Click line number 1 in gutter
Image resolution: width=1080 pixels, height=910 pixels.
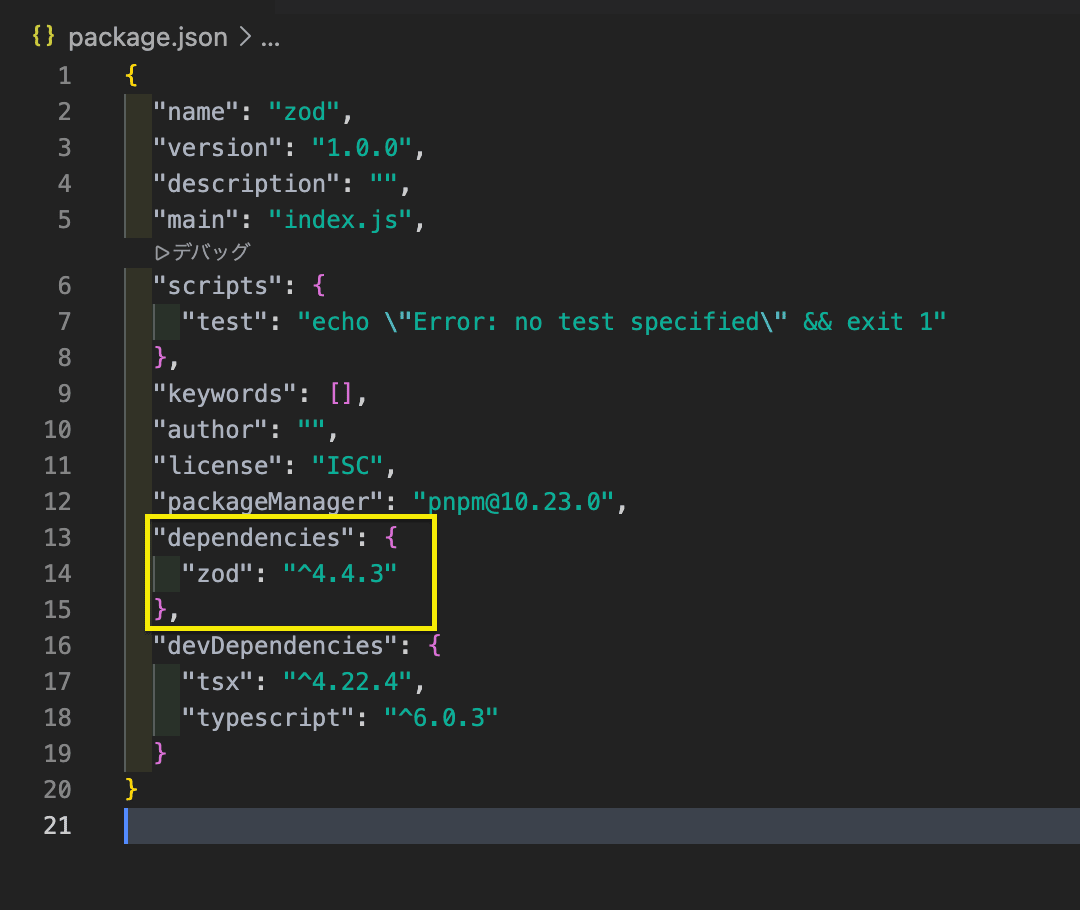coord(65,76)
